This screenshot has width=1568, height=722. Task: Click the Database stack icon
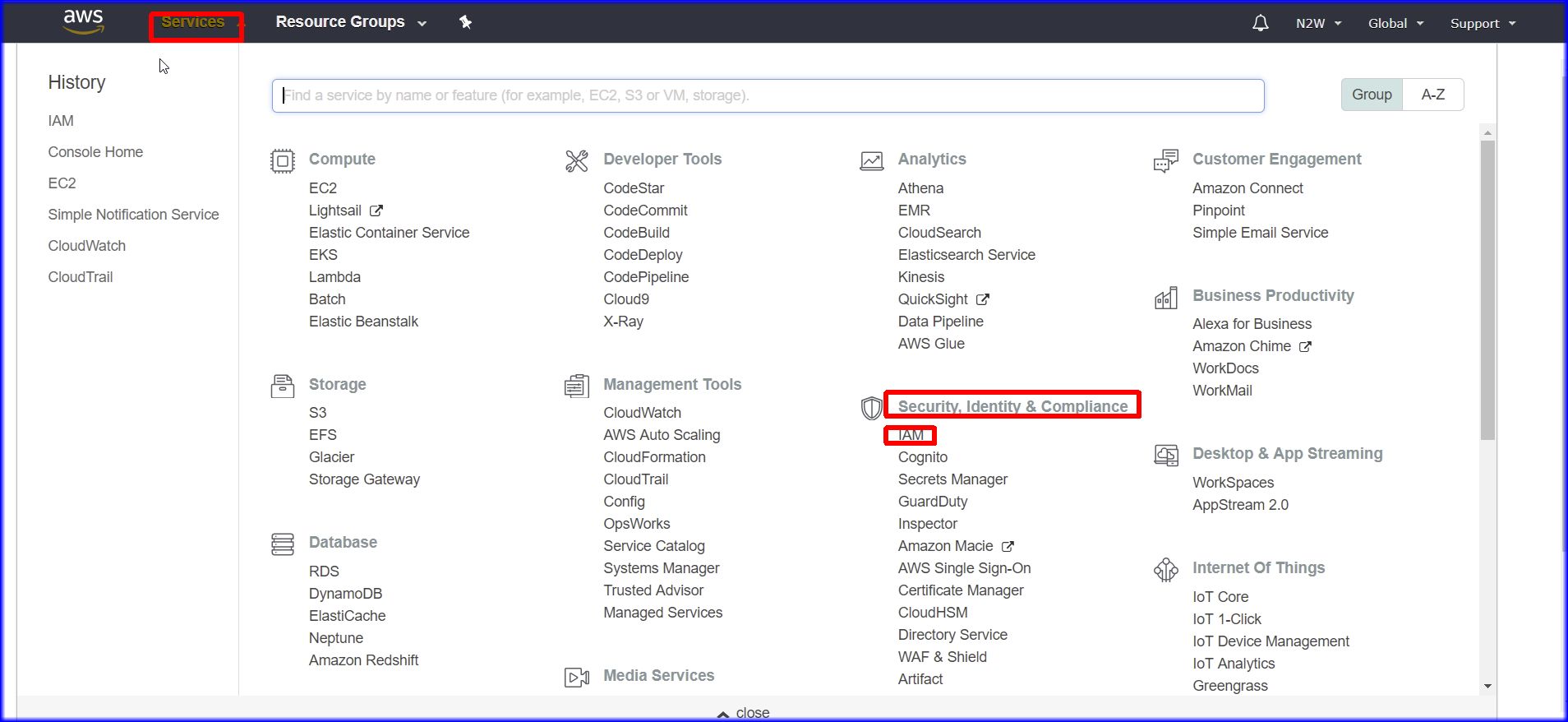tap(283, 544)
